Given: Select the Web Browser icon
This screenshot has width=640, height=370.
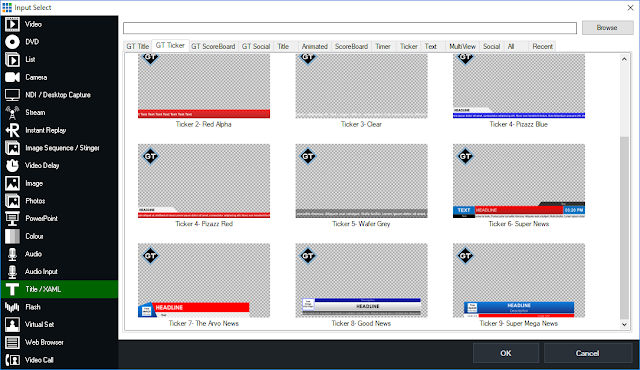Looking at the screenshot, I should click(x=12, y=342).
